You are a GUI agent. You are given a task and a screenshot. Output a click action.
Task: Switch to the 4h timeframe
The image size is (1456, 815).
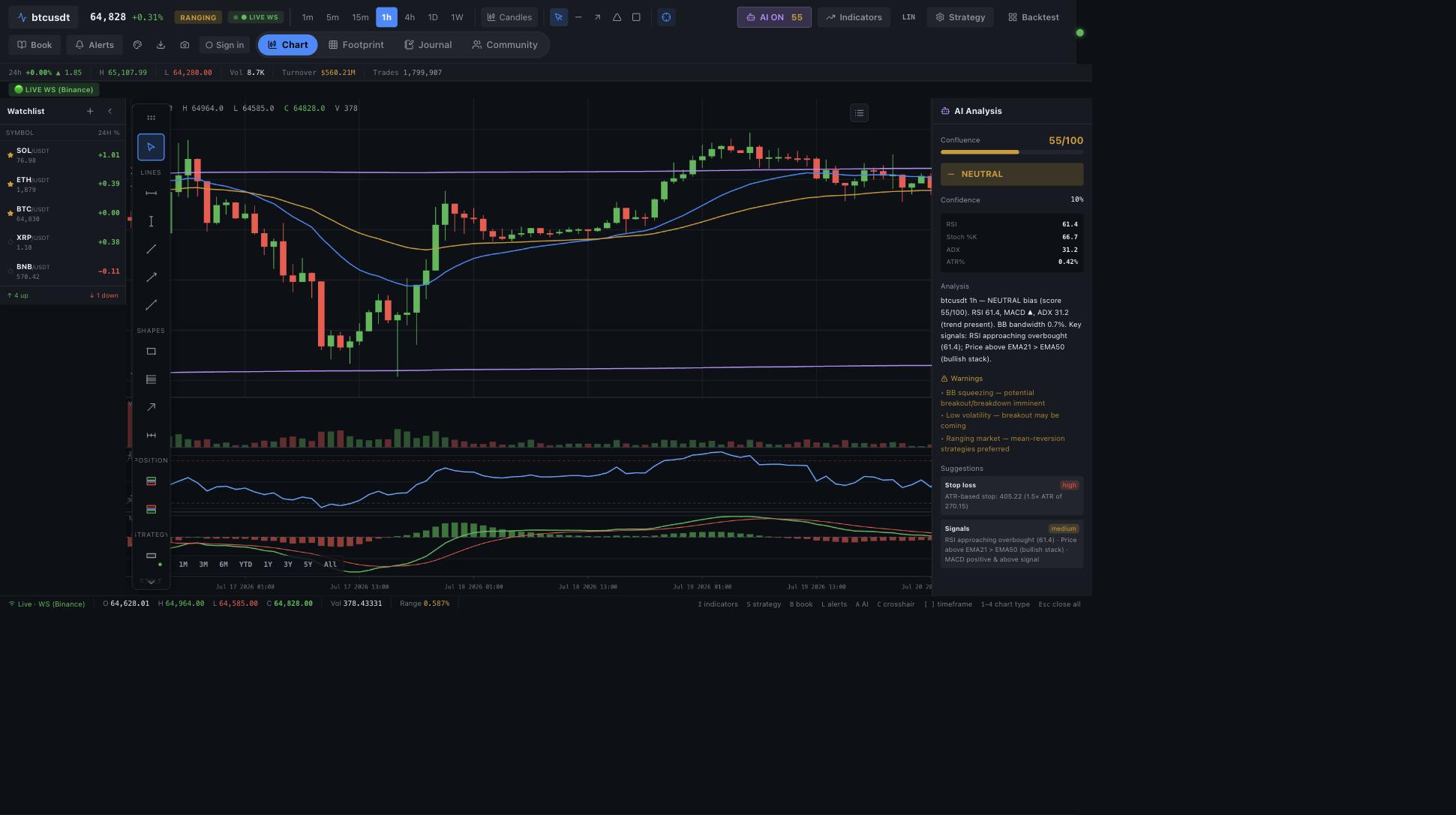point(410,17)
